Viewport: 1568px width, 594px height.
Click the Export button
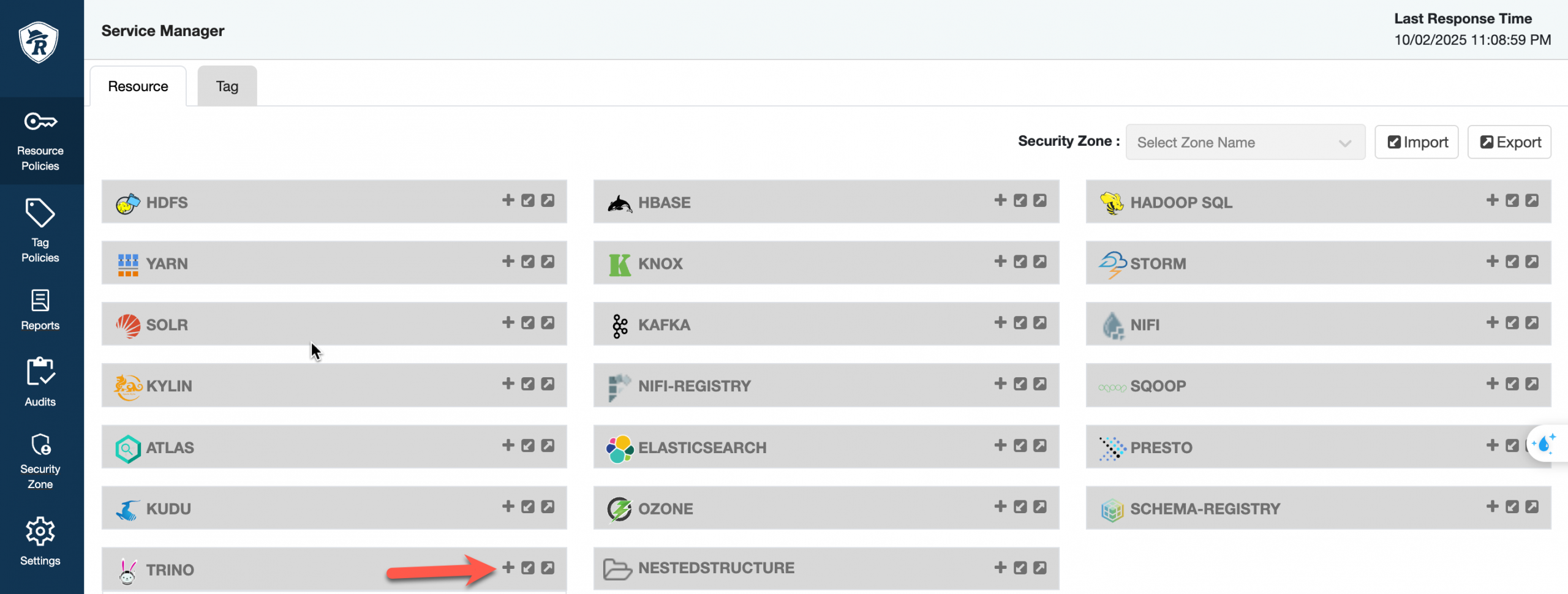pos(1509,142)
